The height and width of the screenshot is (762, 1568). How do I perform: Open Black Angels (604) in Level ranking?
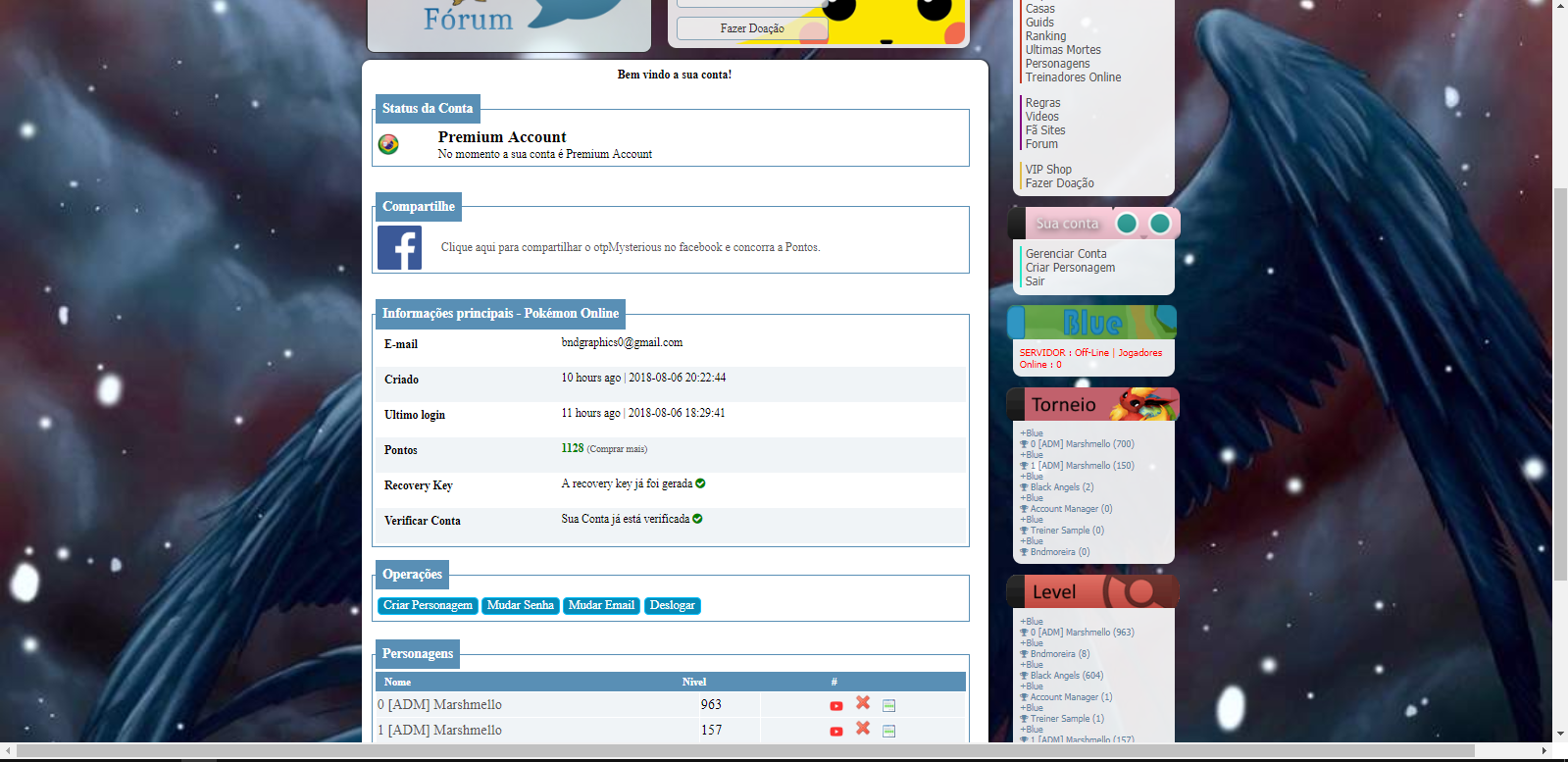(1067, 676)
